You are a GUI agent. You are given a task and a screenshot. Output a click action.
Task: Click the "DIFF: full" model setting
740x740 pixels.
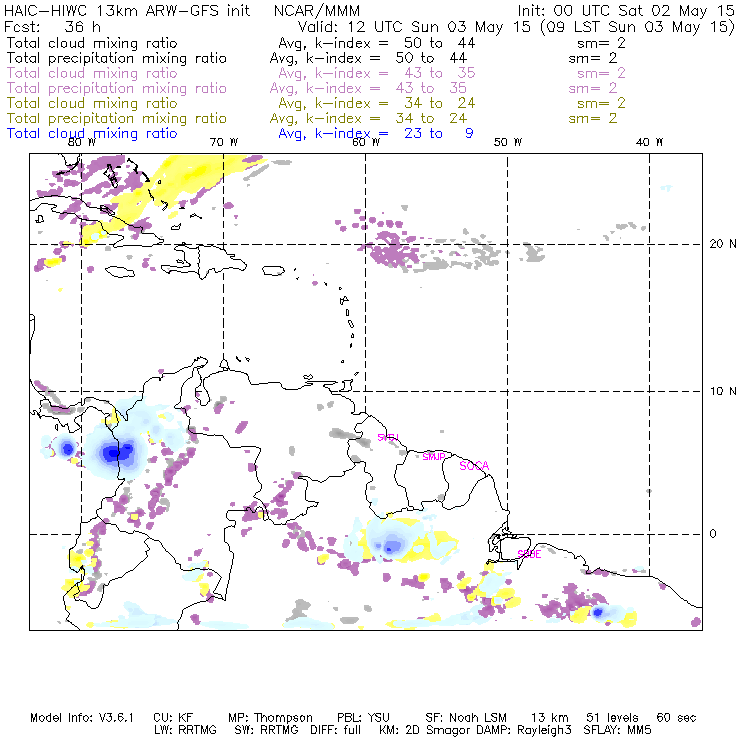(x=336, y=730)
